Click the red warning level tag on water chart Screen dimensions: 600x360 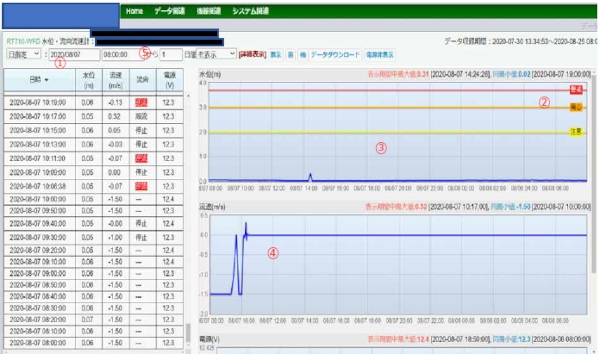pos(576,90)
